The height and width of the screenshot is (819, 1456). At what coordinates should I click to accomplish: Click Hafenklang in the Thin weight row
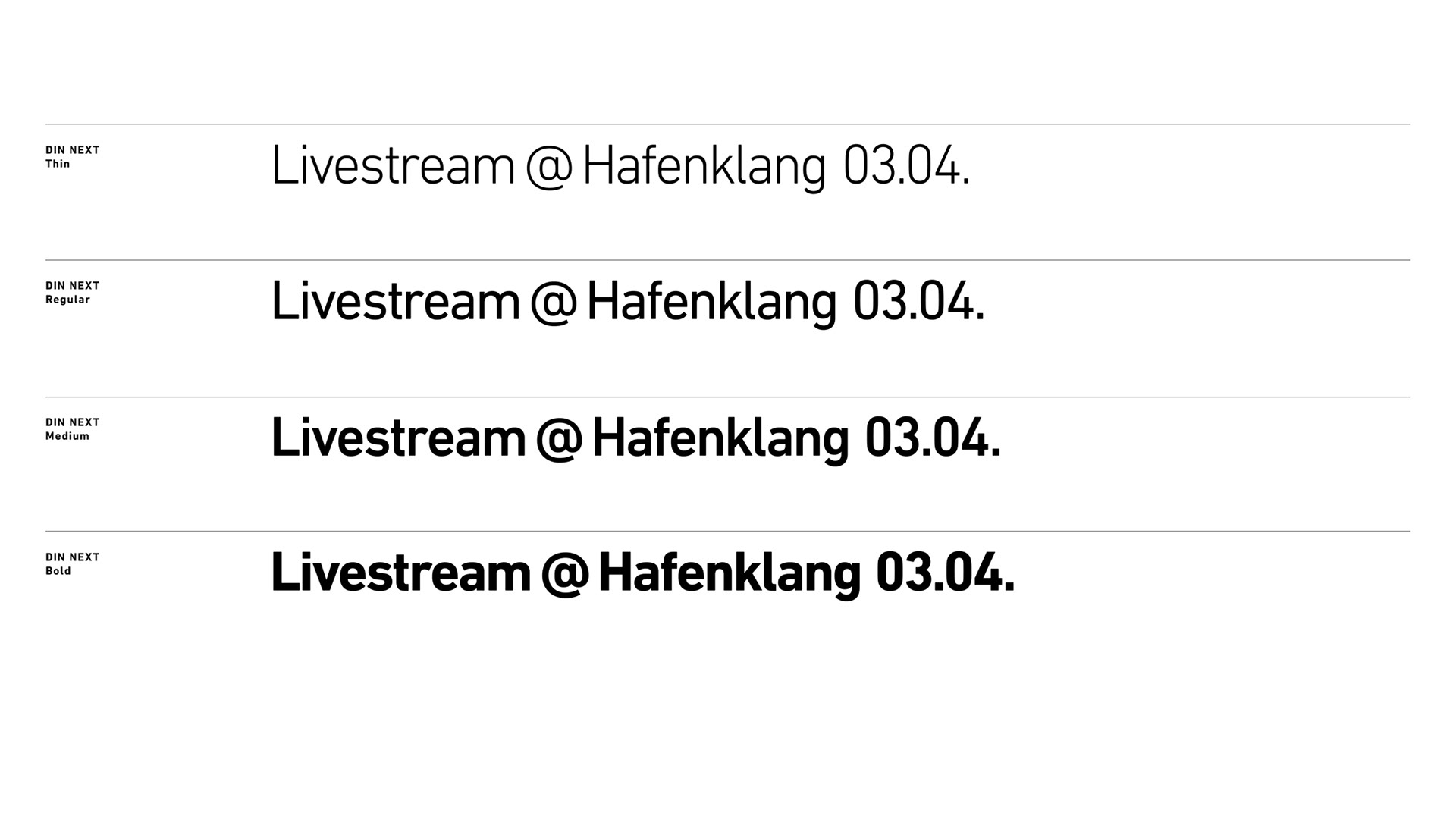point(704,168)
